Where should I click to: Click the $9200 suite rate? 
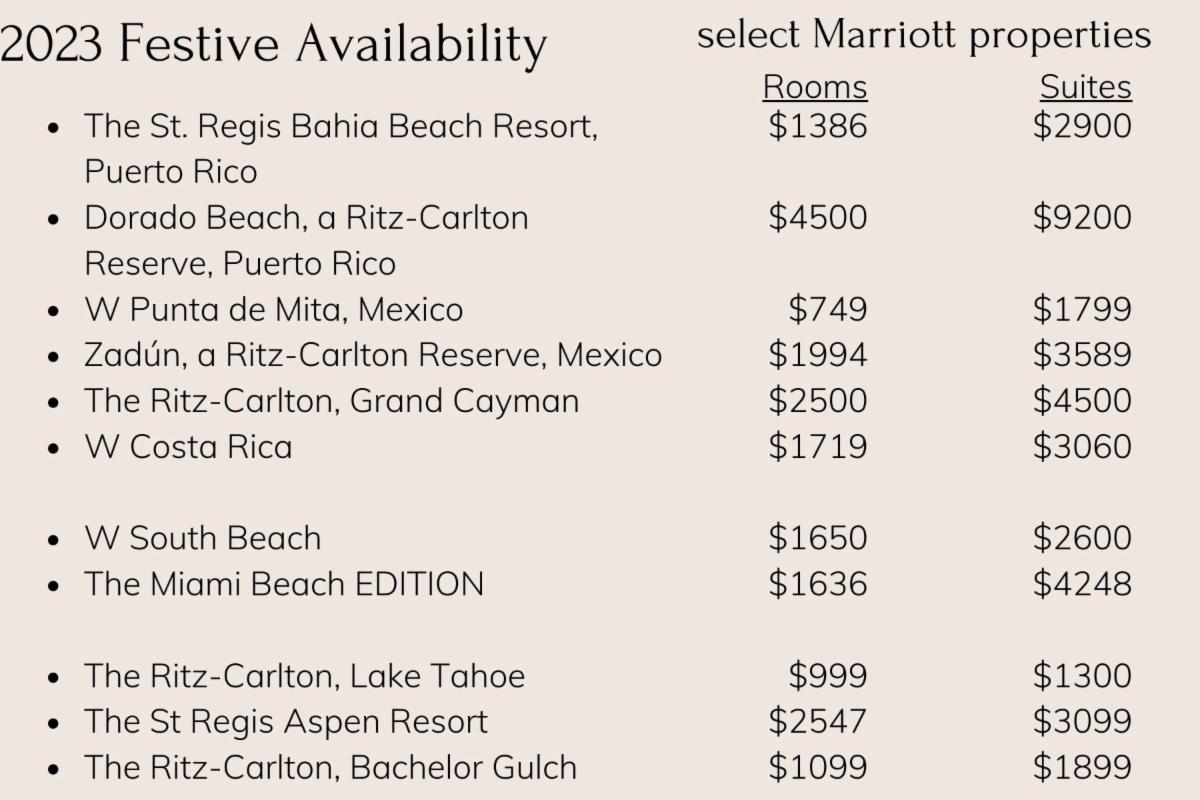[1082, 218]
